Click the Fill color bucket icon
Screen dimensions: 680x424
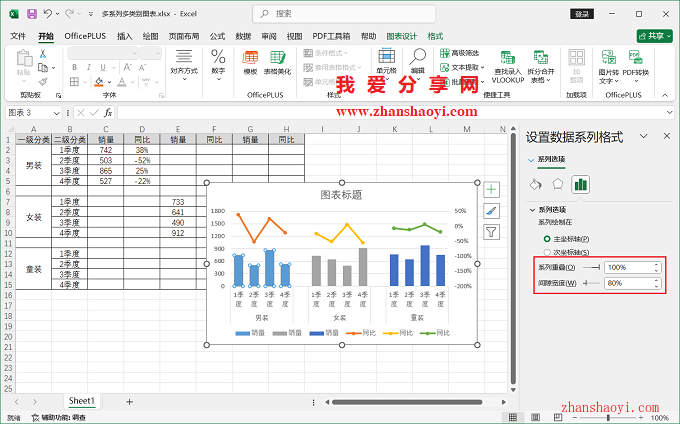click(99, 82)
